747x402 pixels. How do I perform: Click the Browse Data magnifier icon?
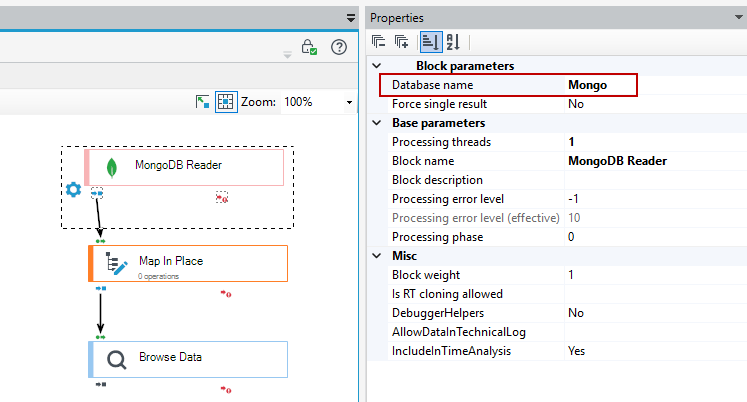click(x=116, y=360)
